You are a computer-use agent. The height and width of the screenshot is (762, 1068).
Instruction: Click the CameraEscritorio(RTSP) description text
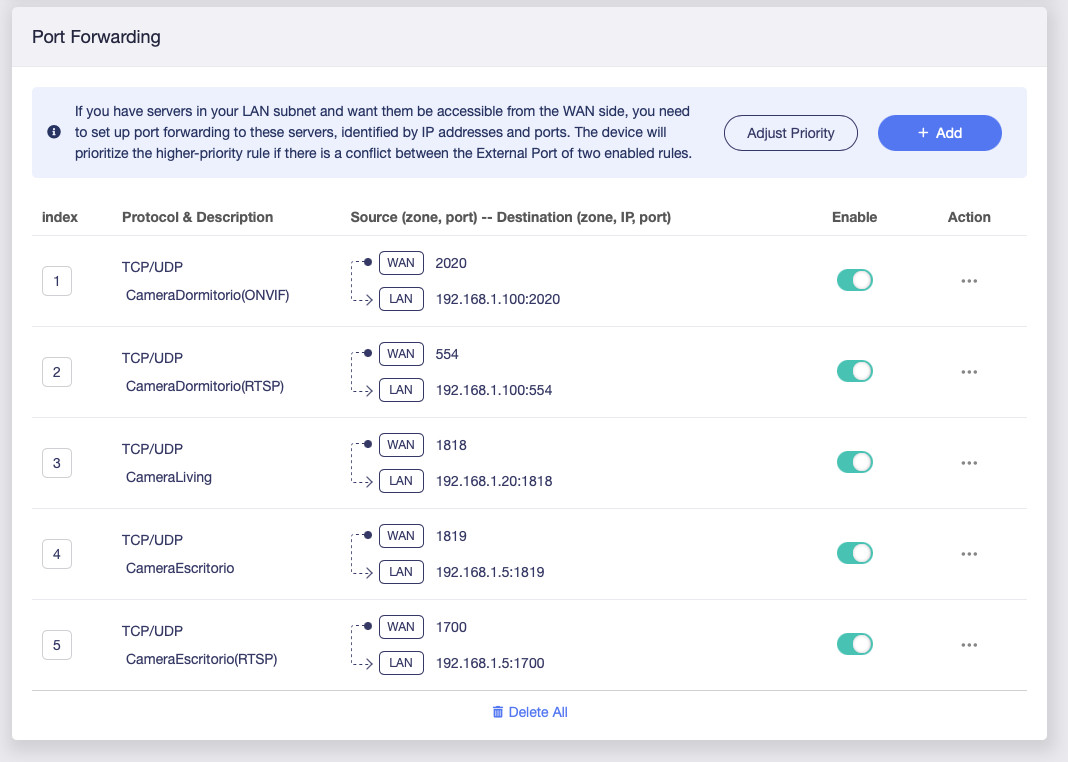[201, 659]
